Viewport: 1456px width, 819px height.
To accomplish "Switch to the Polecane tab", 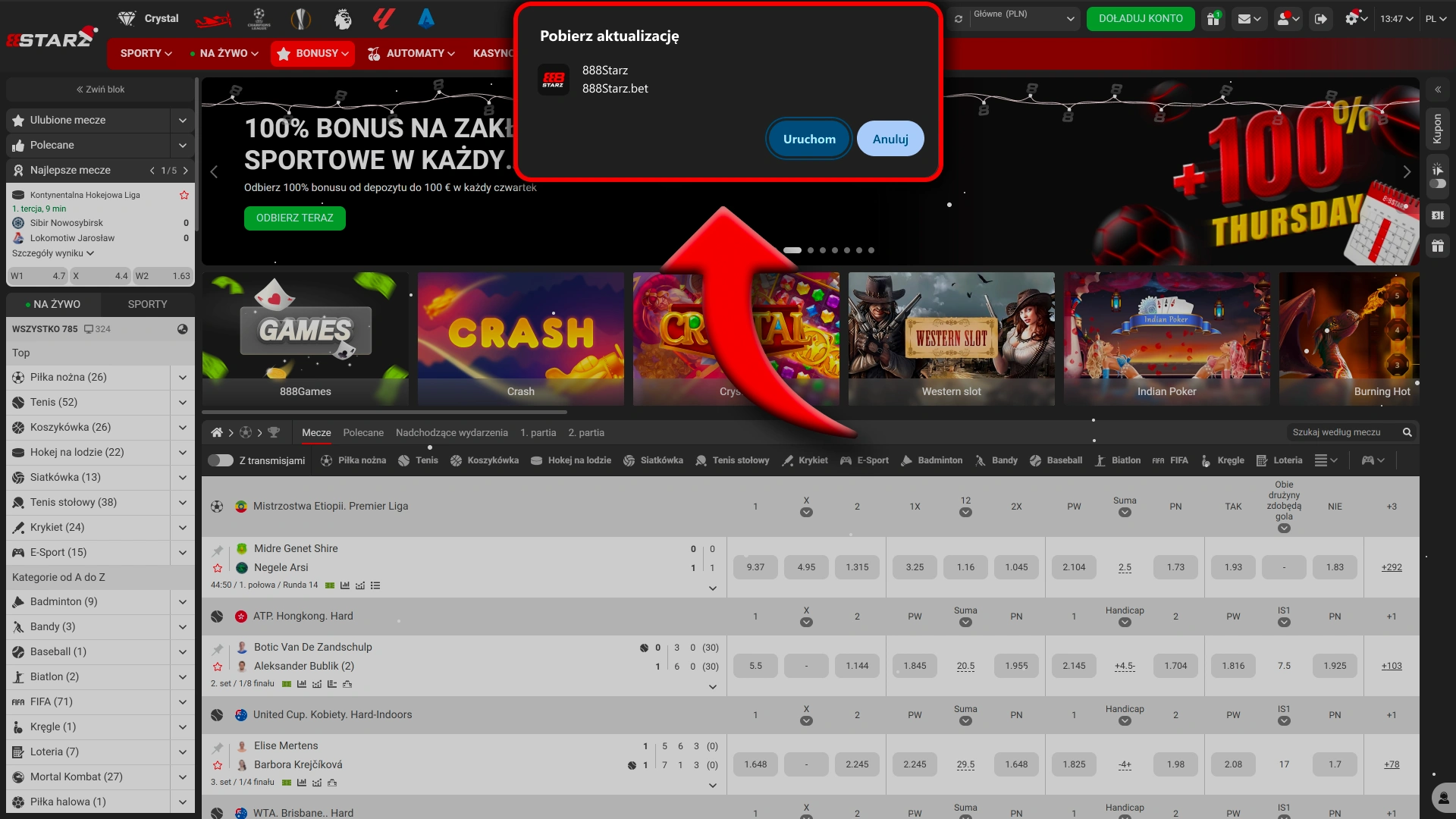I will [363, 433].
